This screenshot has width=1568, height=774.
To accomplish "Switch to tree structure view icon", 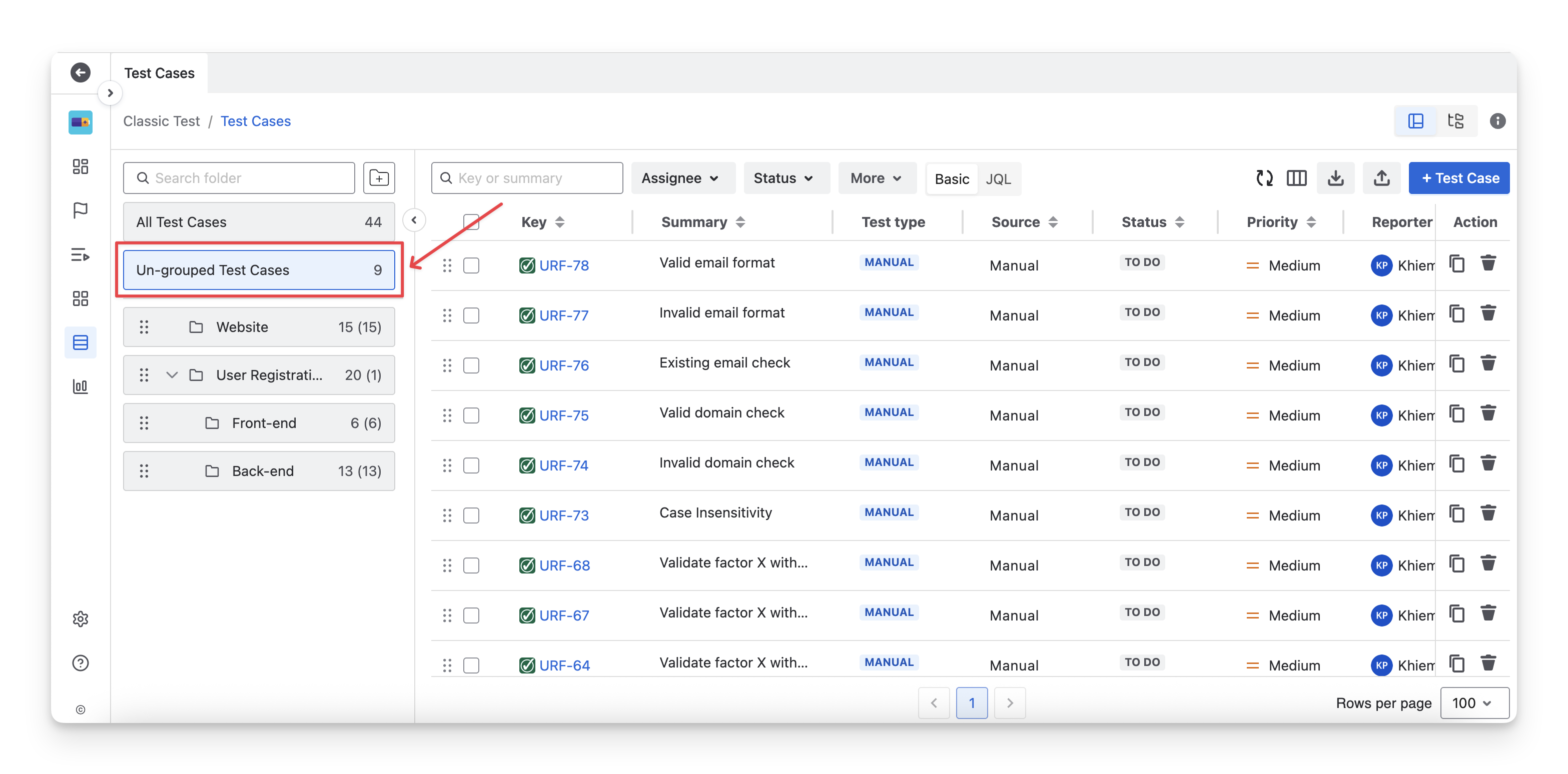I will click(1456, 121).
